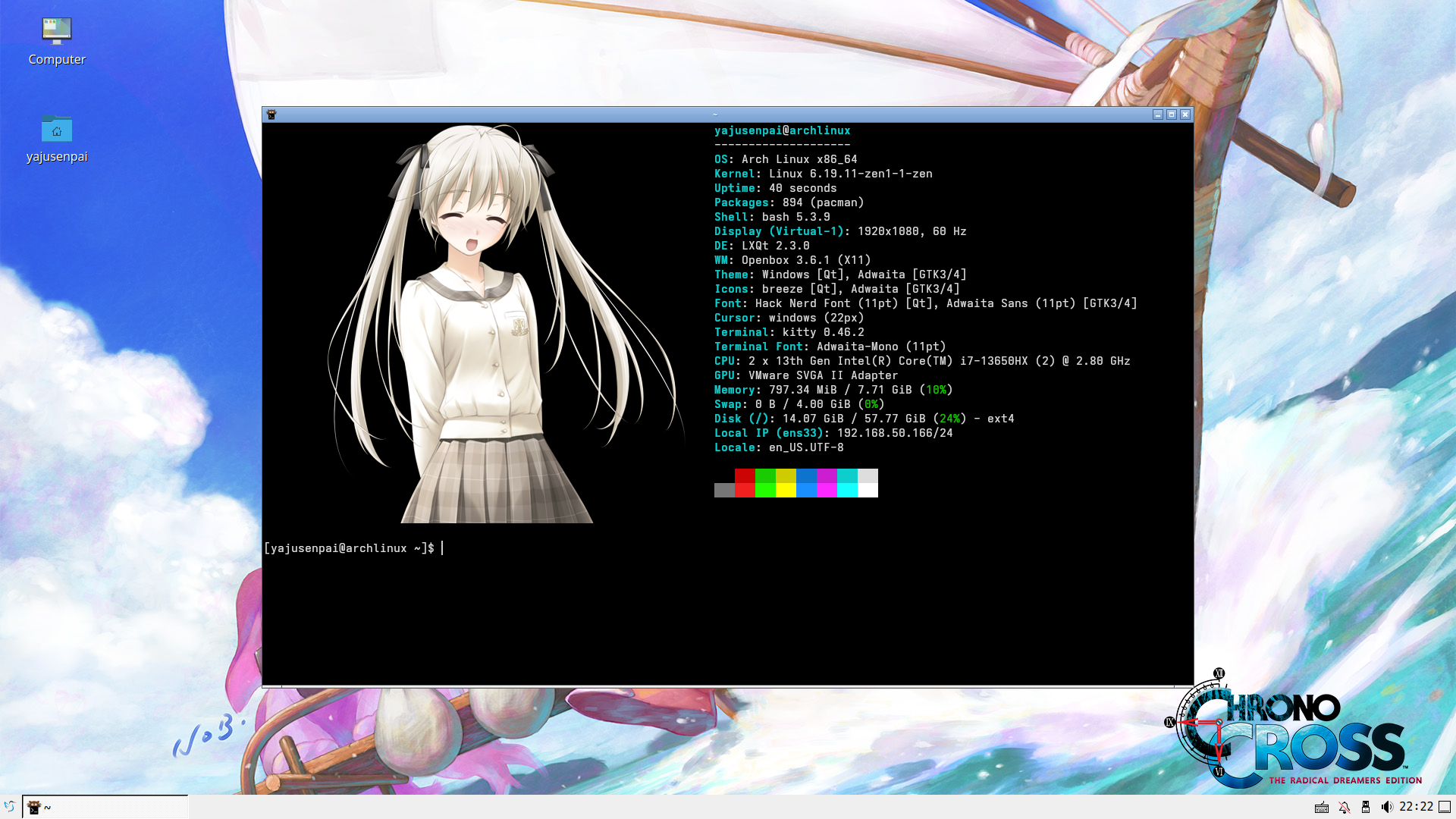Click the removable USB device tray icon
1456x819 pixels.
coord(1366,807)
